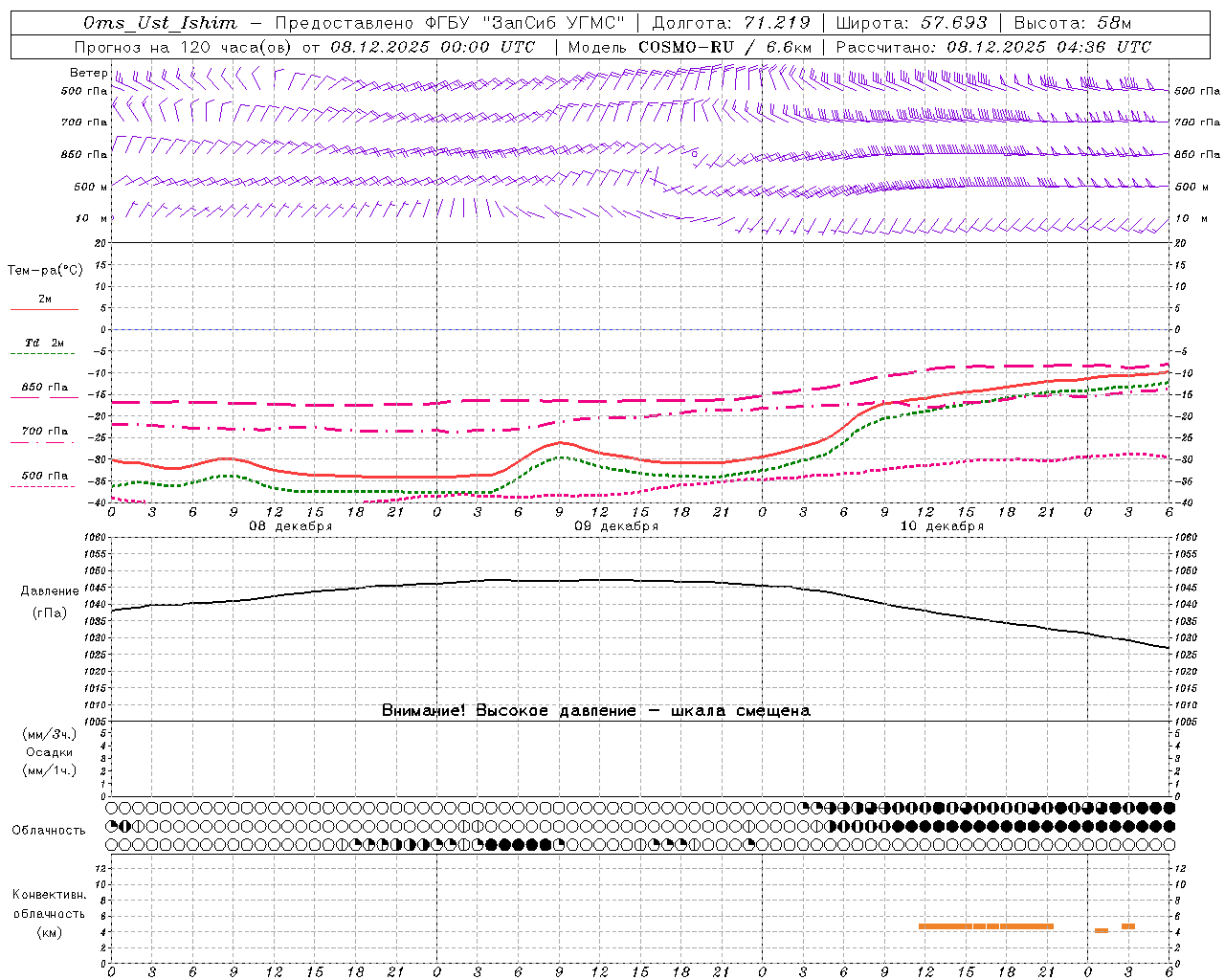The image size is (1225, 980).
Task: Click the 10 декабря date label
Action: [942, 526]
